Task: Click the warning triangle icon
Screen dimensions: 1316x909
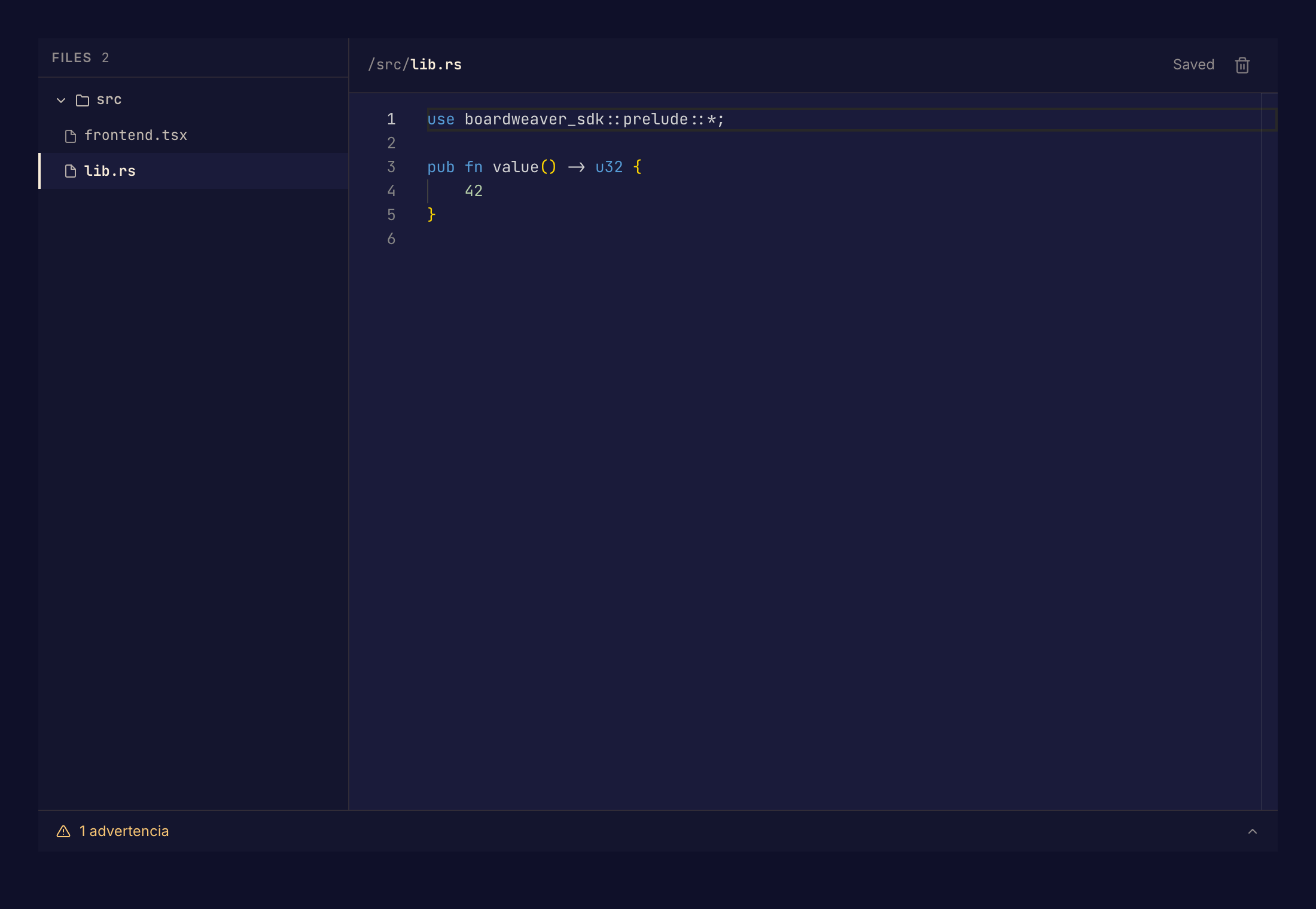Action: pyautogui.click(x=63, y=831)
